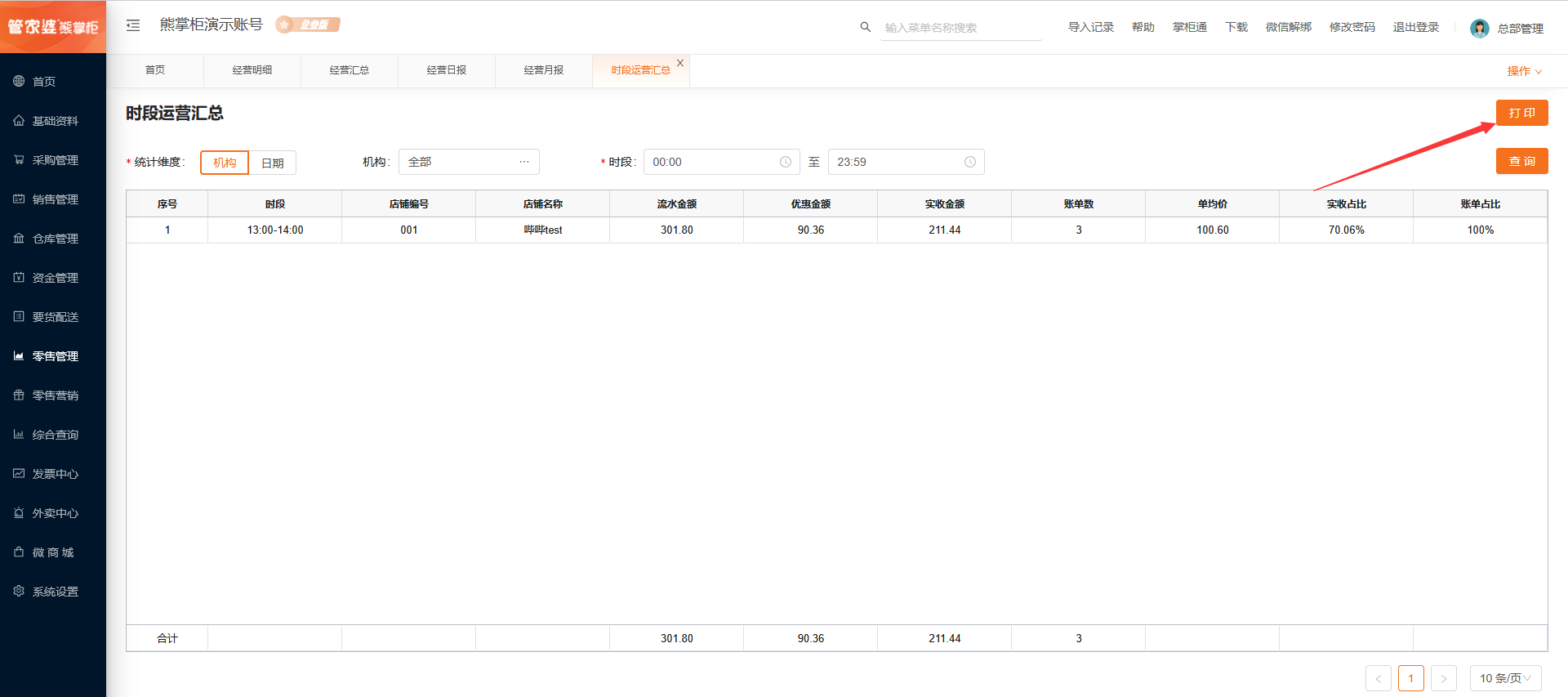The height and width of the screenshot is (697, 1568).
Task: Click the 外卖中心 bell icon
Action: pyautogui.click(x=19, y=512)
